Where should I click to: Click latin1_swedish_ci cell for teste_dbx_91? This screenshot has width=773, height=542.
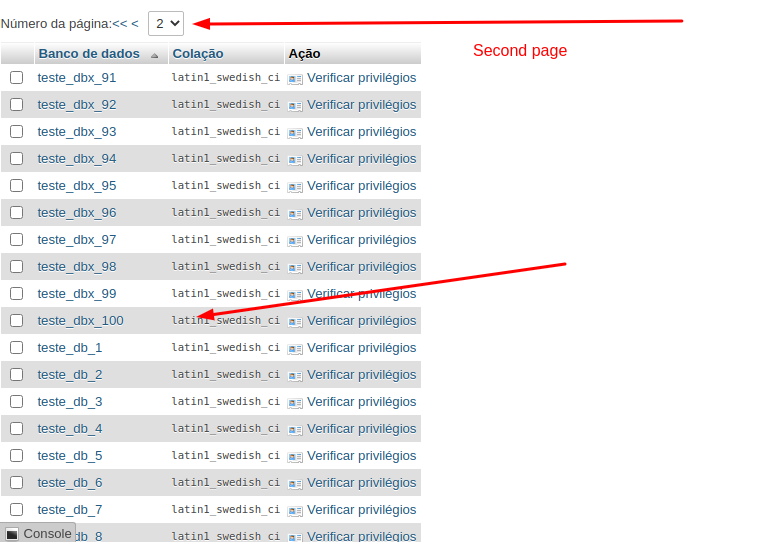[226, 77]
